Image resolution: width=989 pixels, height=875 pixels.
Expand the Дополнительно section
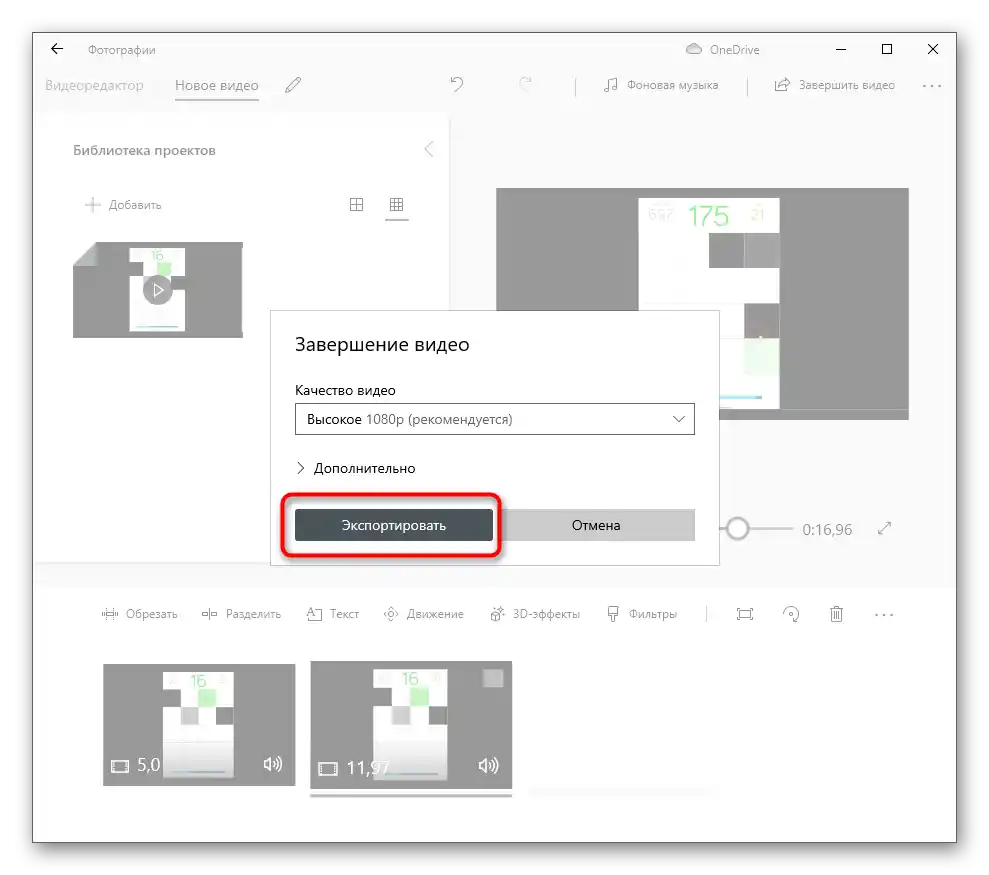click(356, 468)
